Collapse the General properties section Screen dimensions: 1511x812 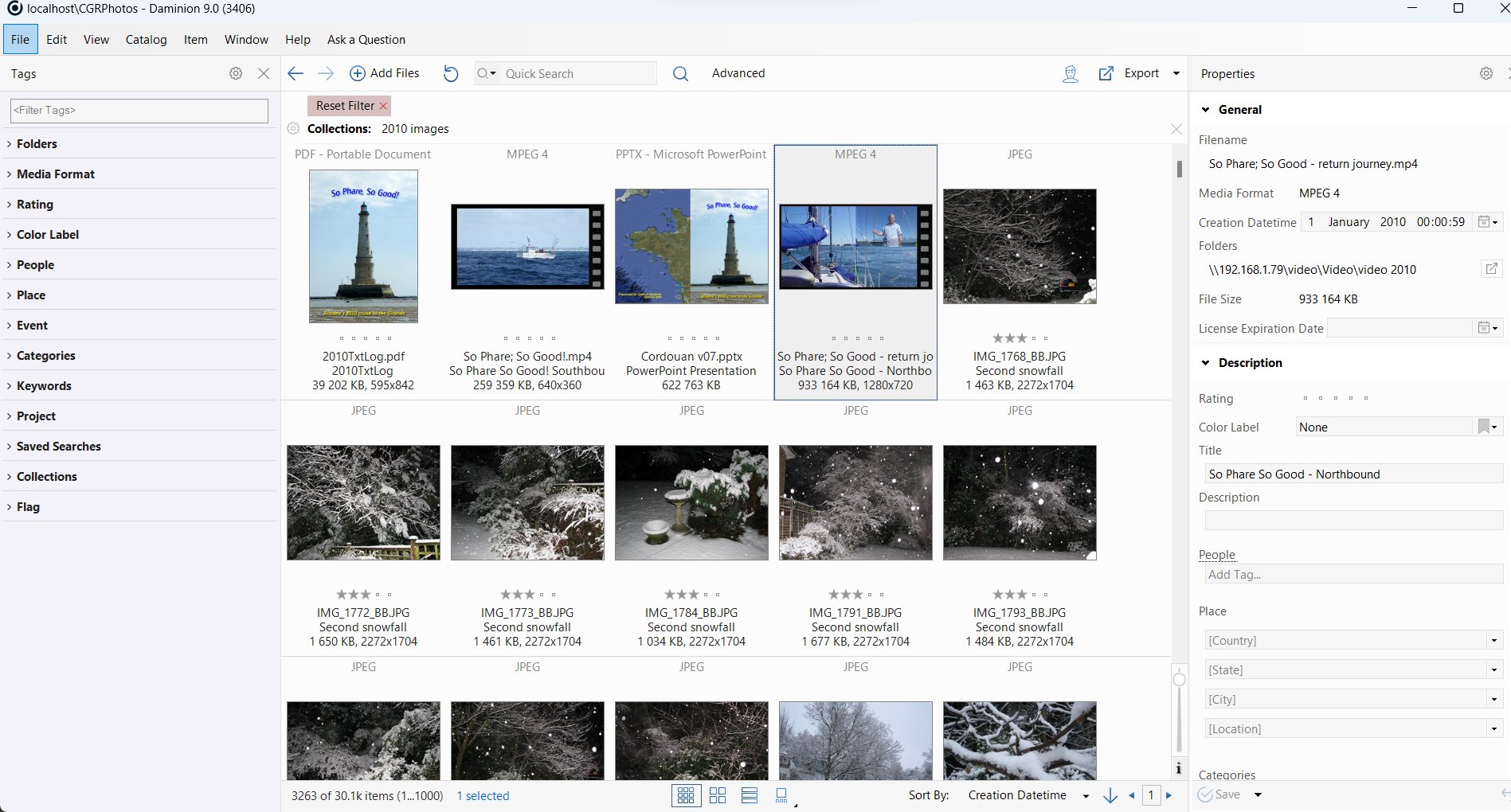[x=1206, y=110]
